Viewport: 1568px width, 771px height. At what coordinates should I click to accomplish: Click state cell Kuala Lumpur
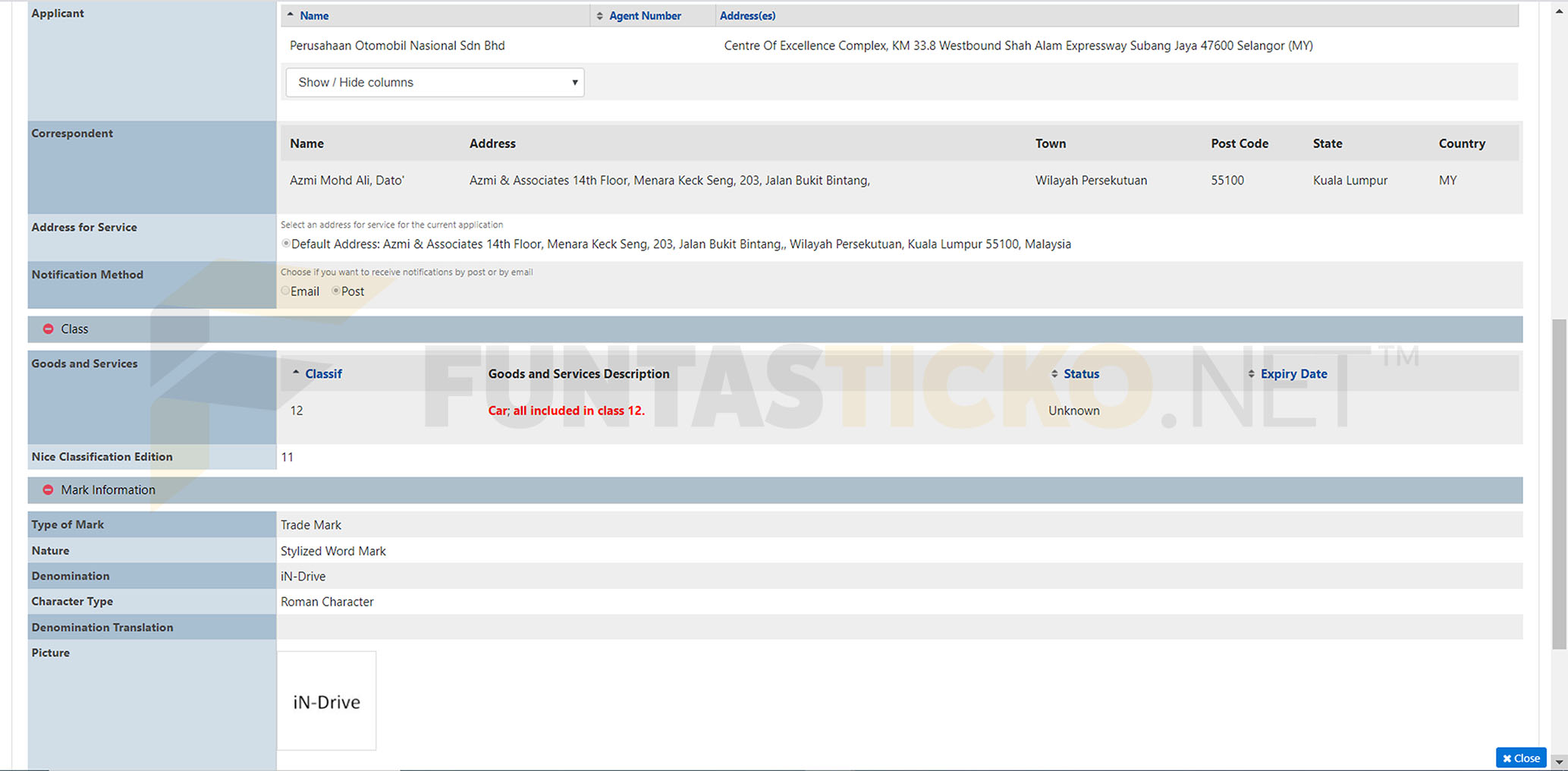tap(1350, 180)
